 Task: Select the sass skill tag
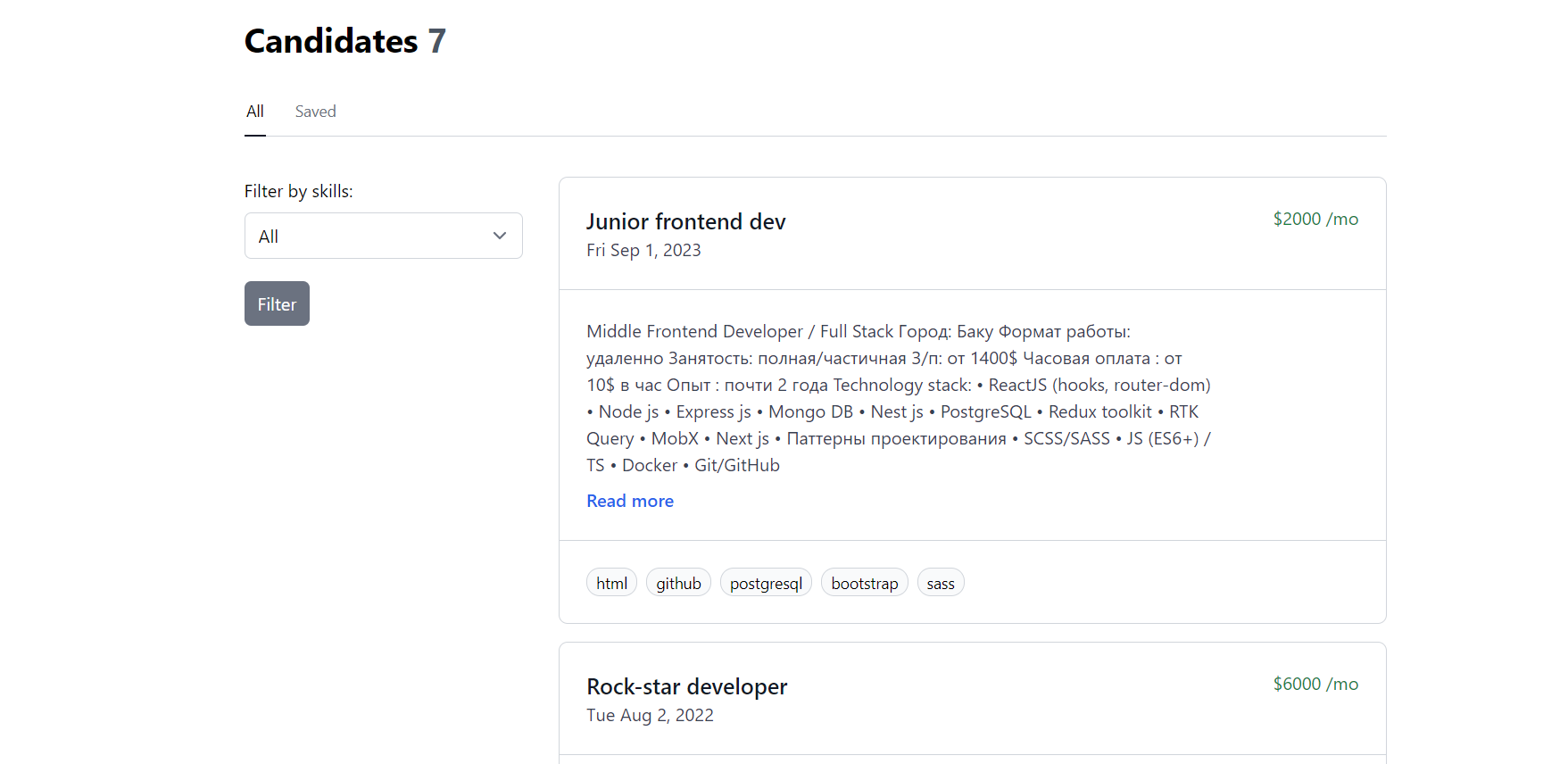point(941,583)
